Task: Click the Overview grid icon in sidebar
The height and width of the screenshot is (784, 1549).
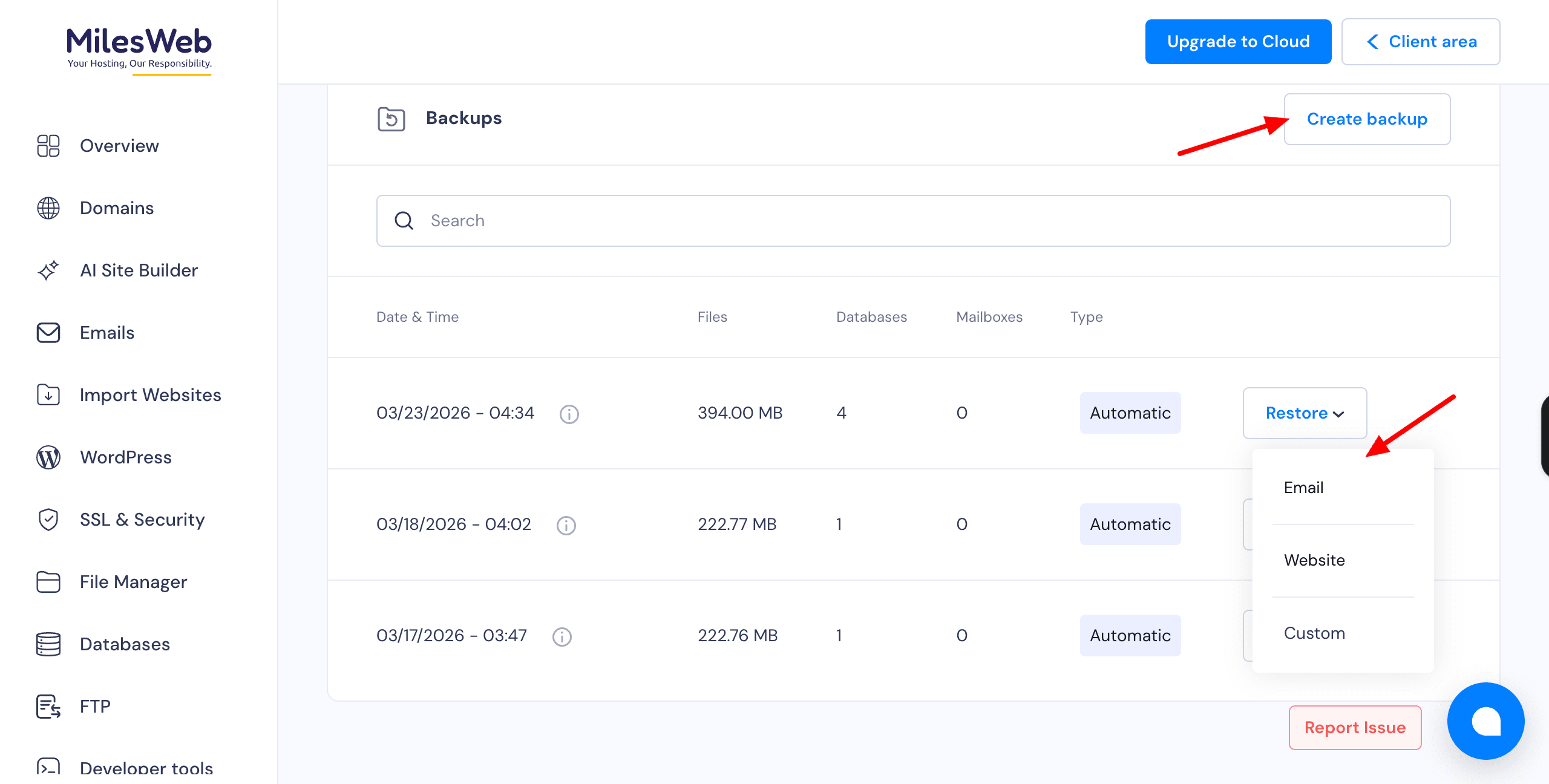Action: [48, 146]
